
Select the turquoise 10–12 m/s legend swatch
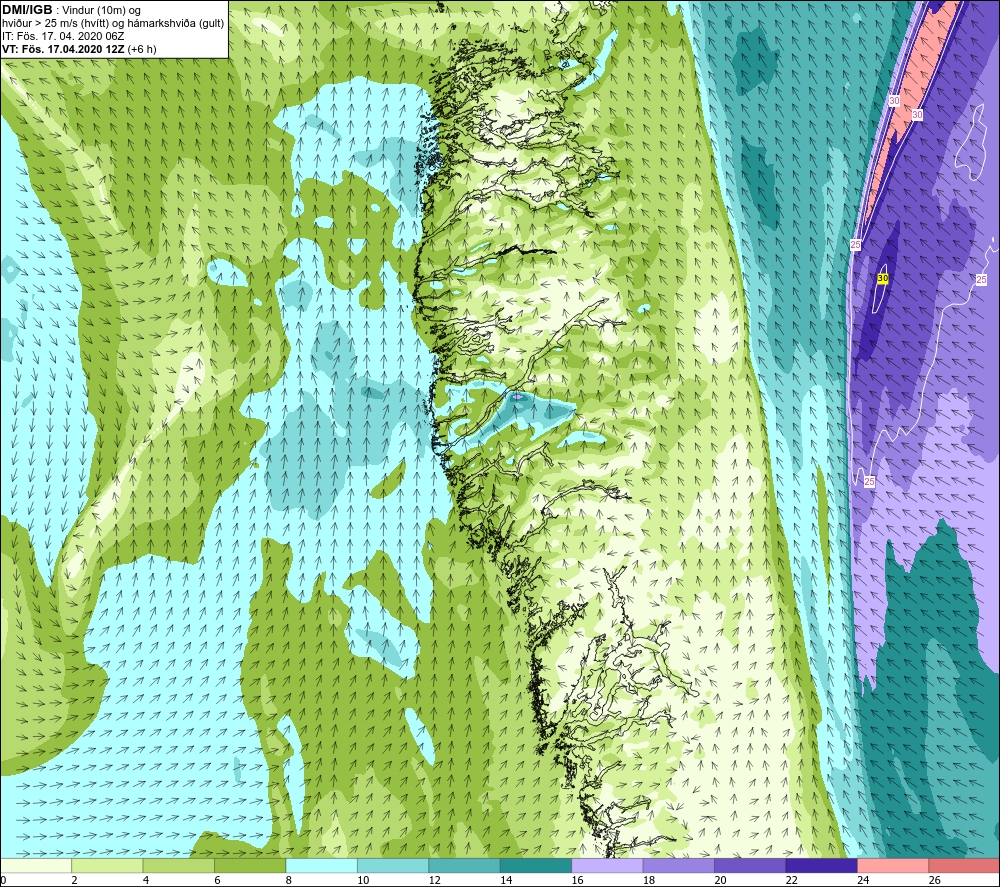click(393, 865)
